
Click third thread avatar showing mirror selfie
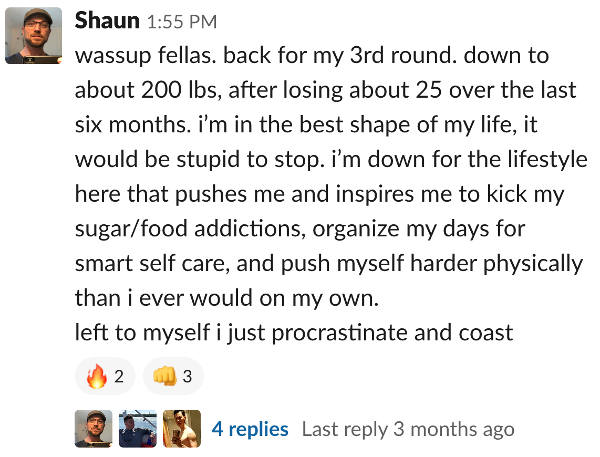click(x=182, y=429)
